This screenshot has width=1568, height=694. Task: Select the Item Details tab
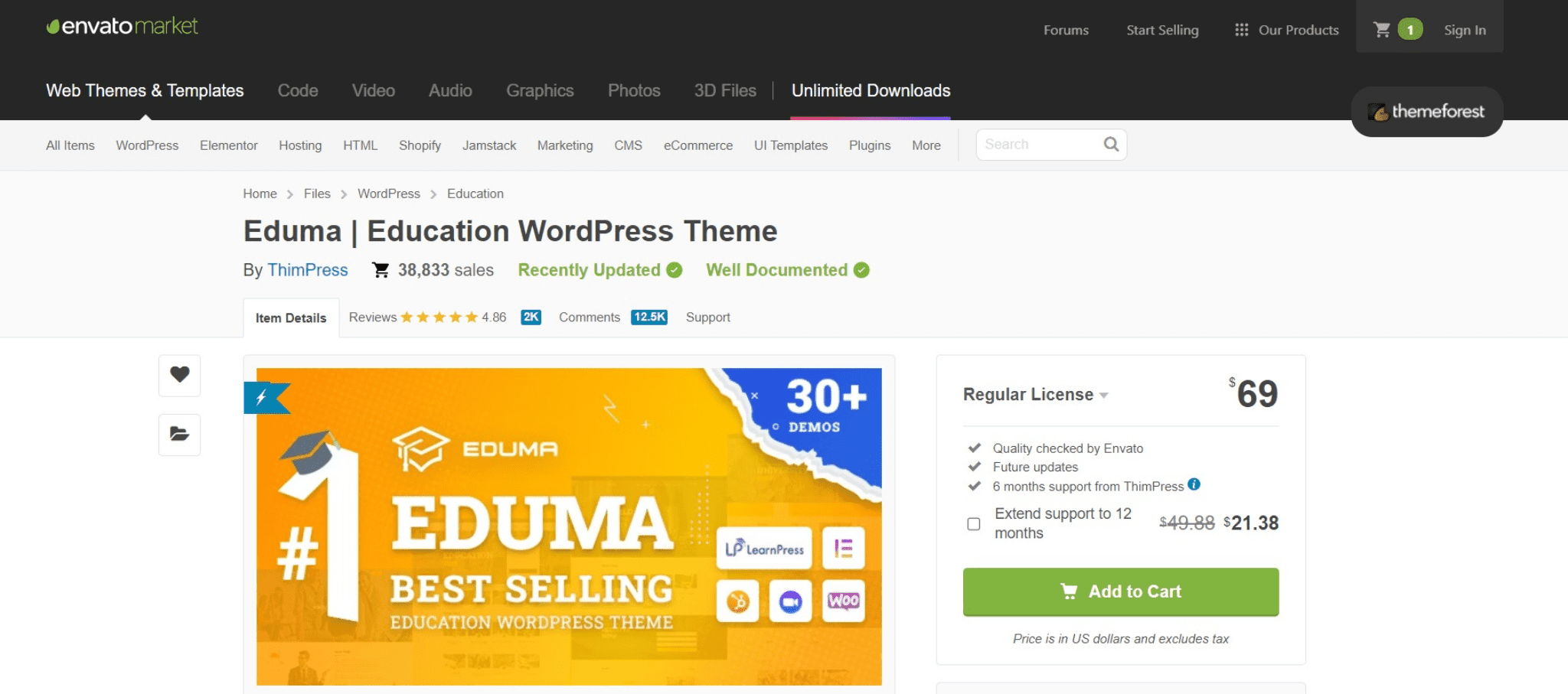click(x=291, y=318)
